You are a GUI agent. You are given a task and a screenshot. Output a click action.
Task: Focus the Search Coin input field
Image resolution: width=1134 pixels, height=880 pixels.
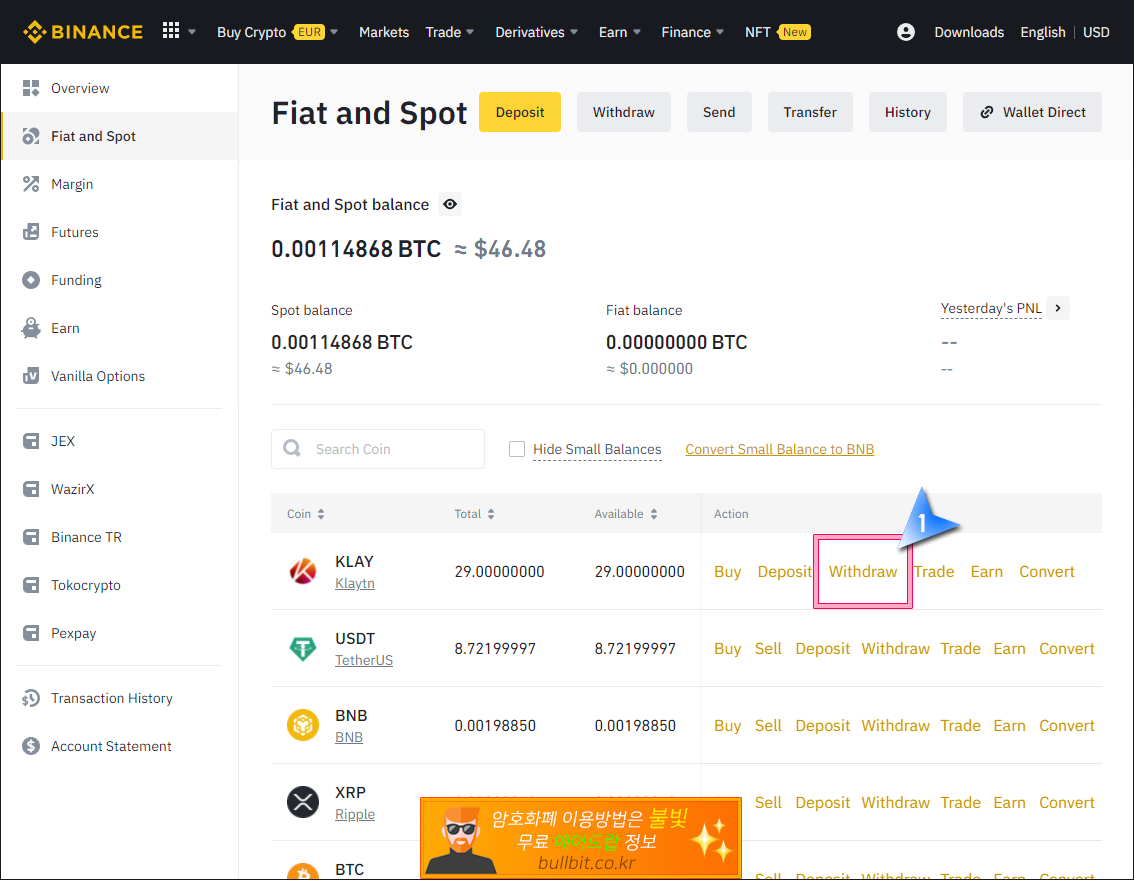[x=378, y=449]
